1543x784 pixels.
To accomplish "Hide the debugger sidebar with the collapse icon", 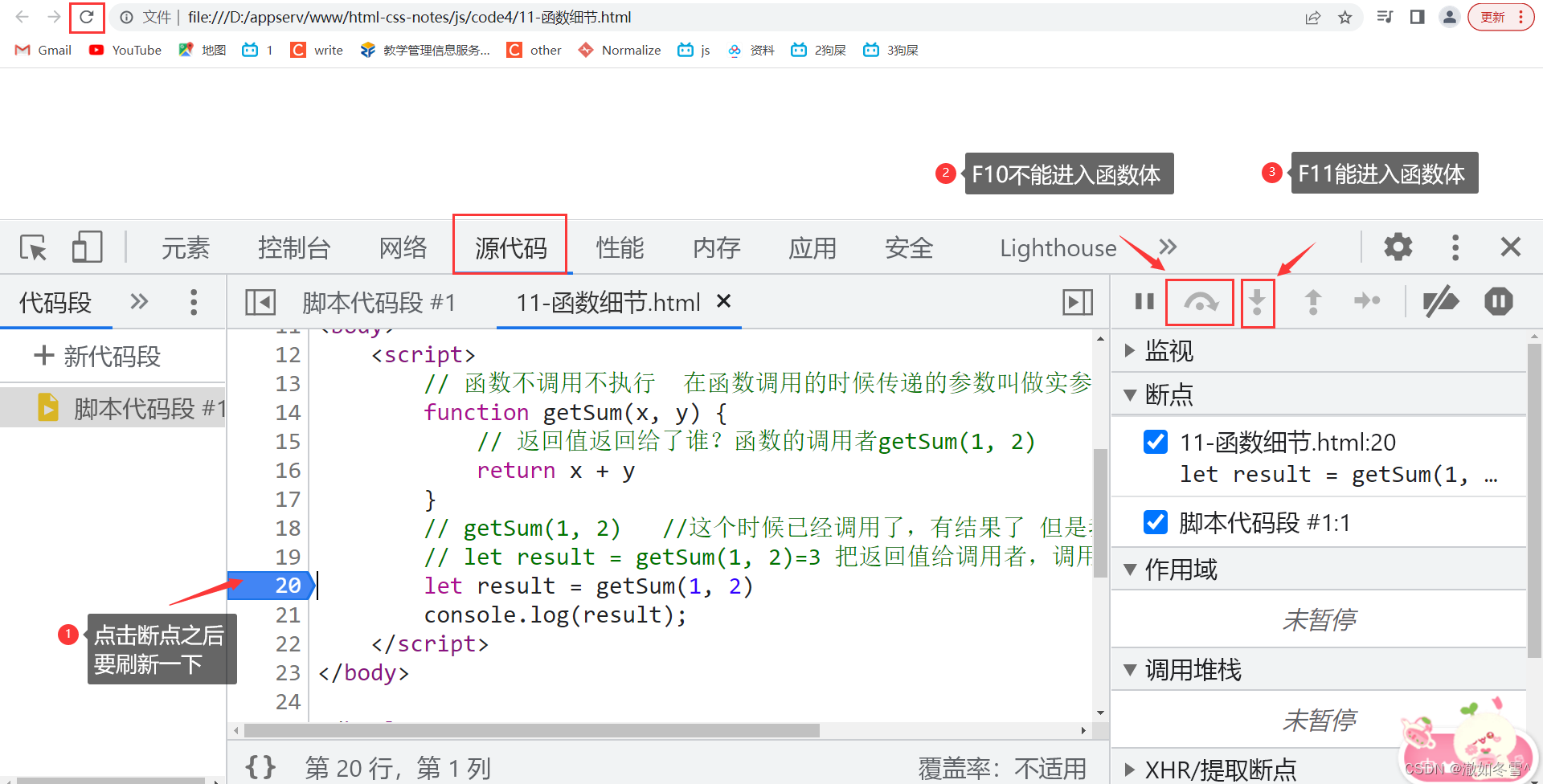I will (x=1078, y=302).
